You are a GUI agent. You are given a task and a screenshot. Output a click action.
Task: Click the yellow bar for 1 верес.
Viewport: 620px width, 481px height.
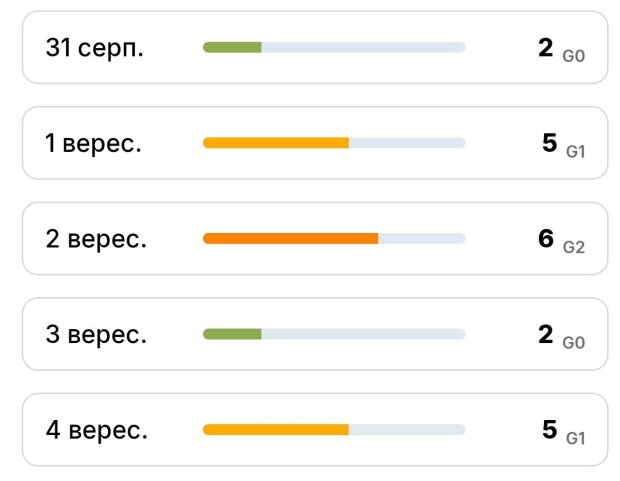click(276, 143)
